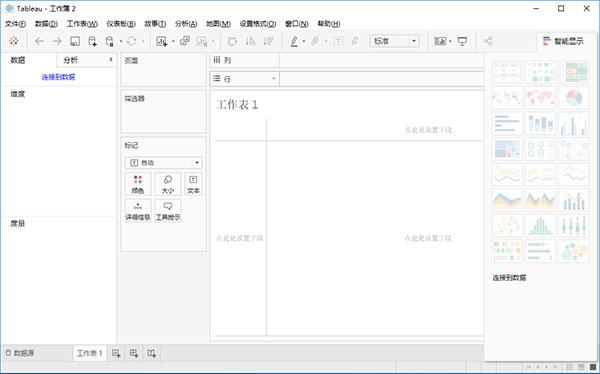Click the left pane 连接到数据 link

(x=58, y=77)
